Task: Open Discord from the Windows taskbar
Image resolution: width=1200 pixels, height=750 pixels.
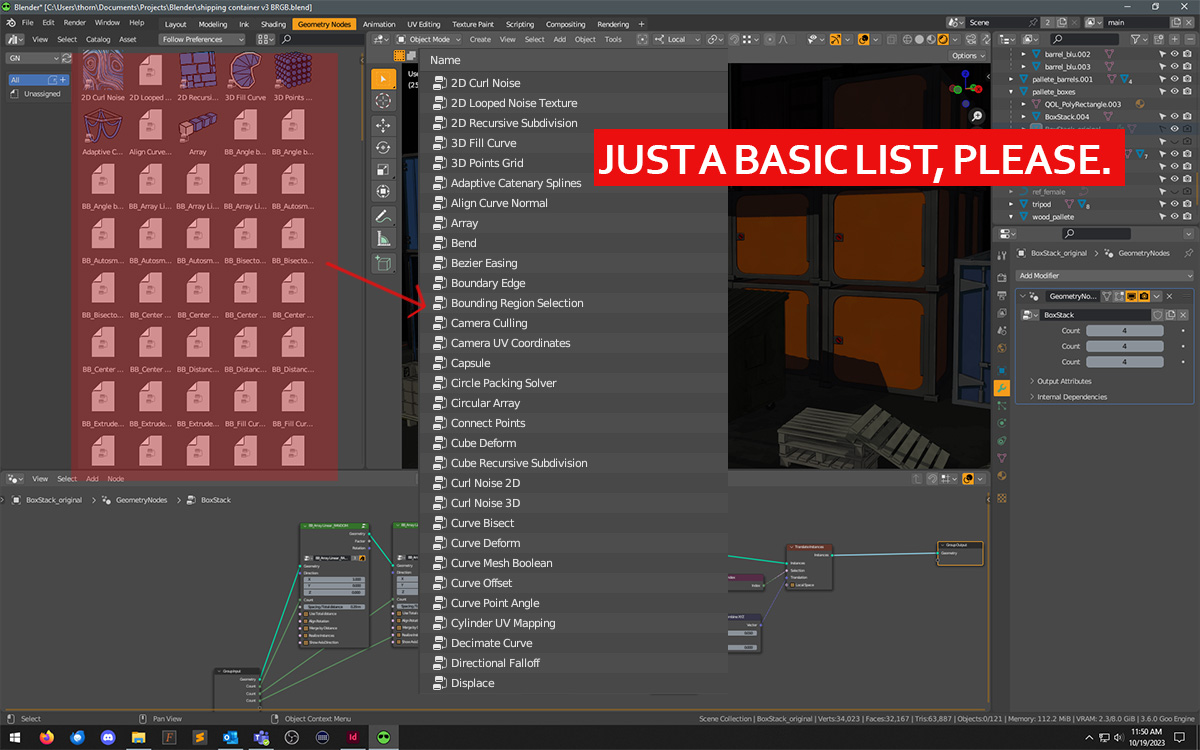Action: (108, 738)
